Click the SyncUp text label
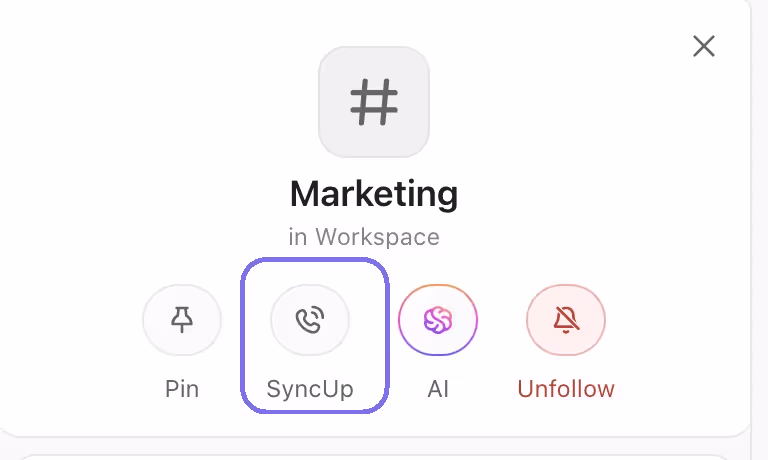 pos(310,389)
